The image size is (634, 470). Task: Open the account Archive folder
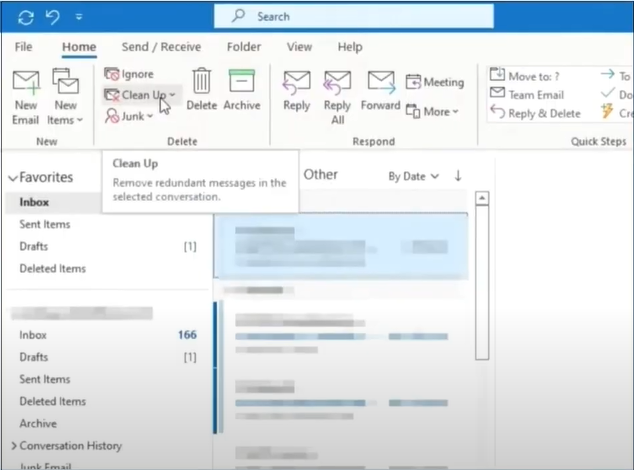(x=38, y=423)
